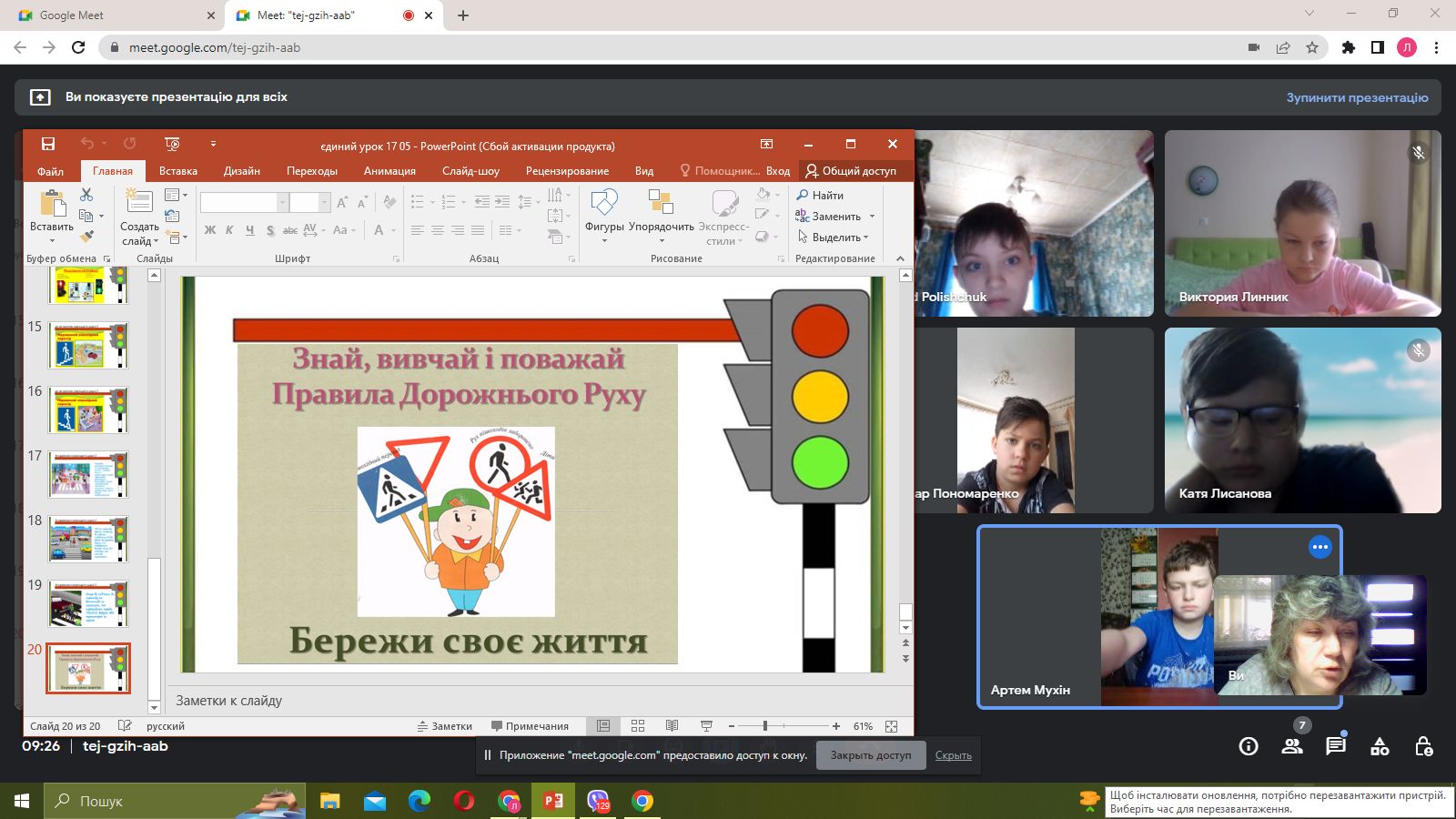Toggle the Заметки notes pane
This screenshot has width=1456, height=819.
coord(445,726)
